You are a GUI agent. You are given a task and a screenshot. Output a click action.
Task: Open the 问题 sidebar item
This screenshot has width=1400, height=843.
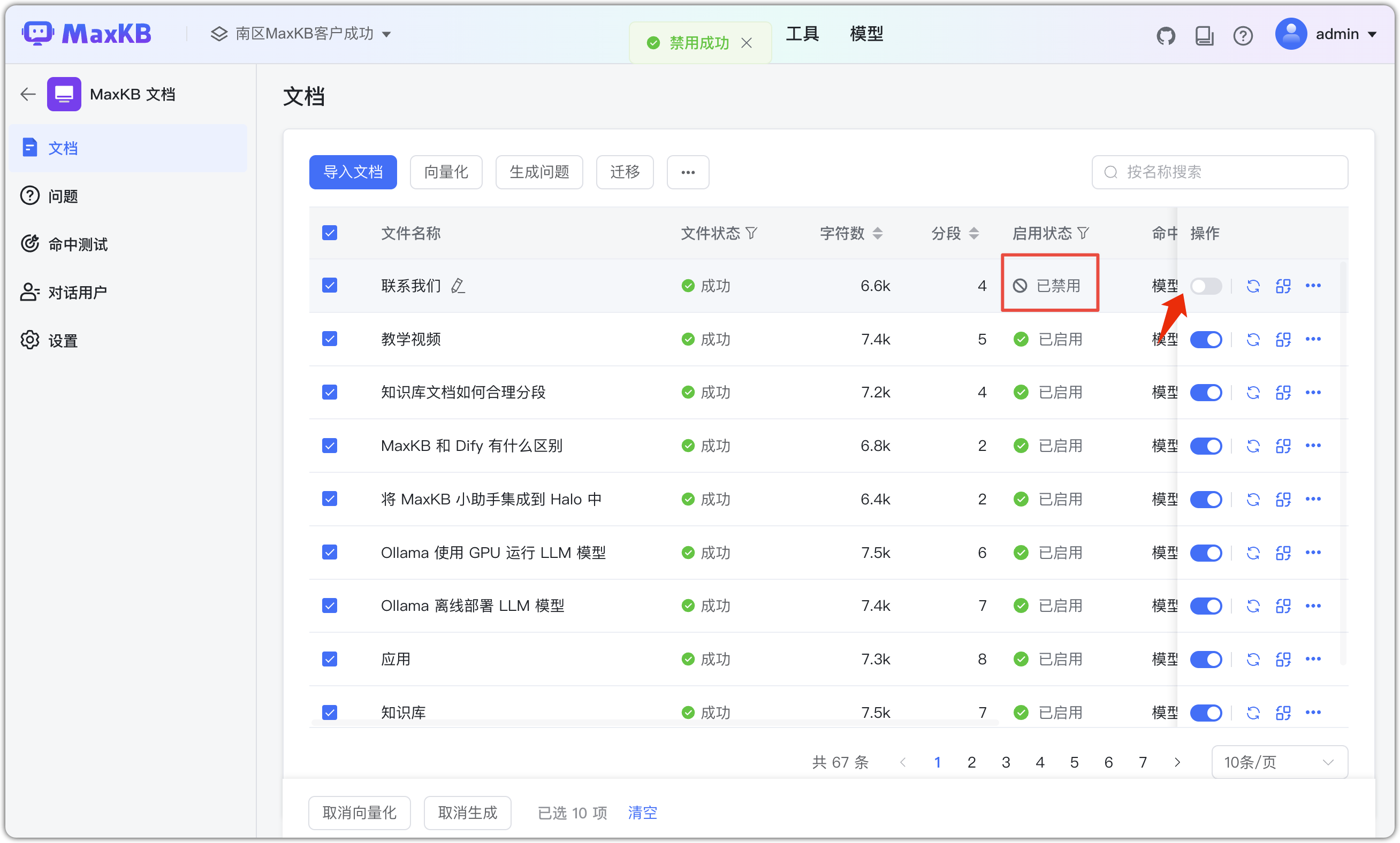pyautogui.click(x=128, y=196)
